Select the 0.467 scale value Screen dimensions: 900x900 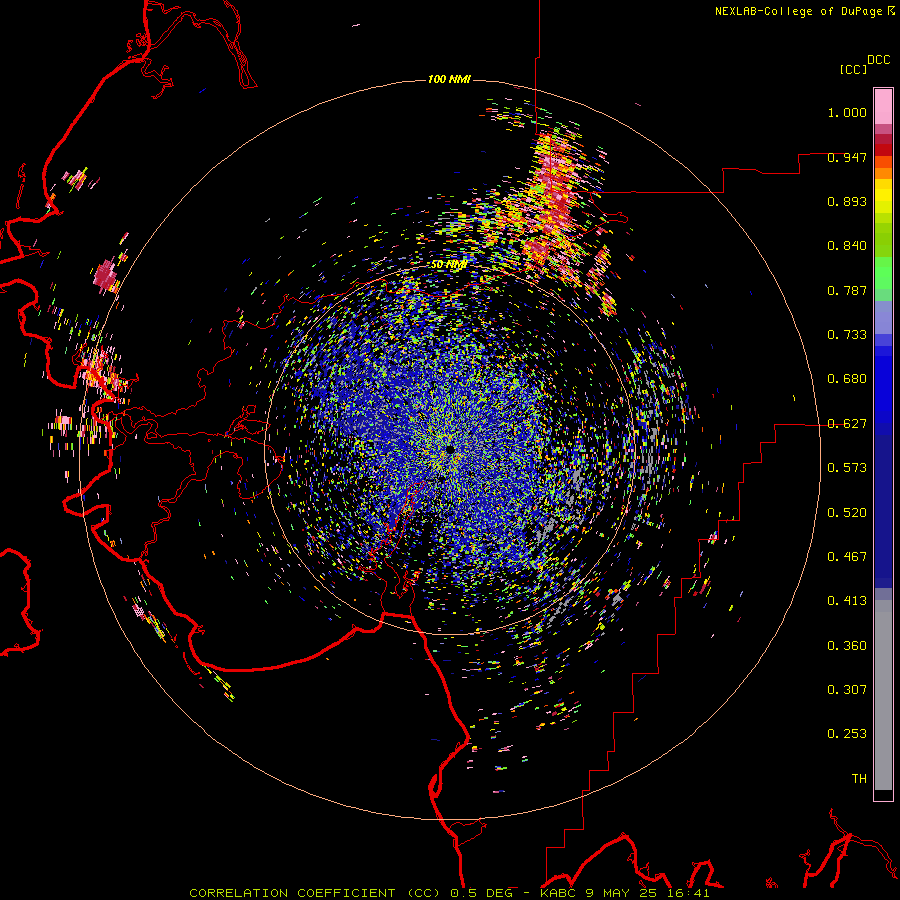(847, 557)
